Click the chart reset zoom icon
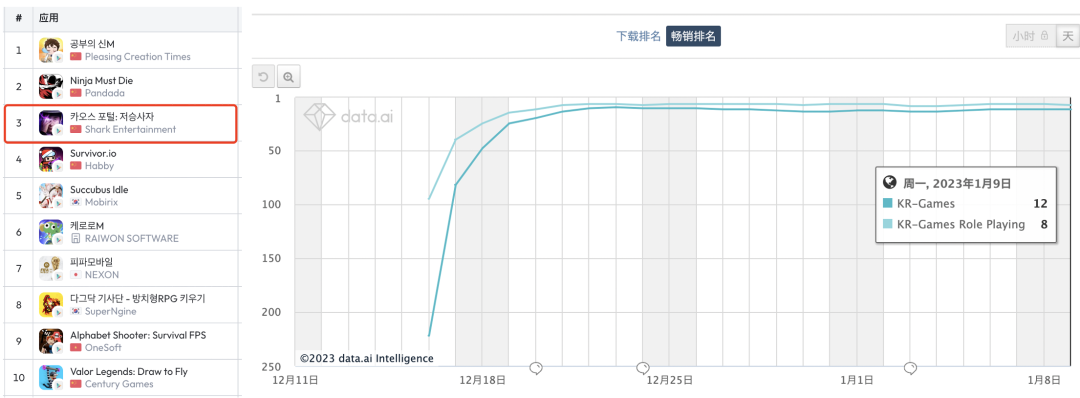 (264, 76)
